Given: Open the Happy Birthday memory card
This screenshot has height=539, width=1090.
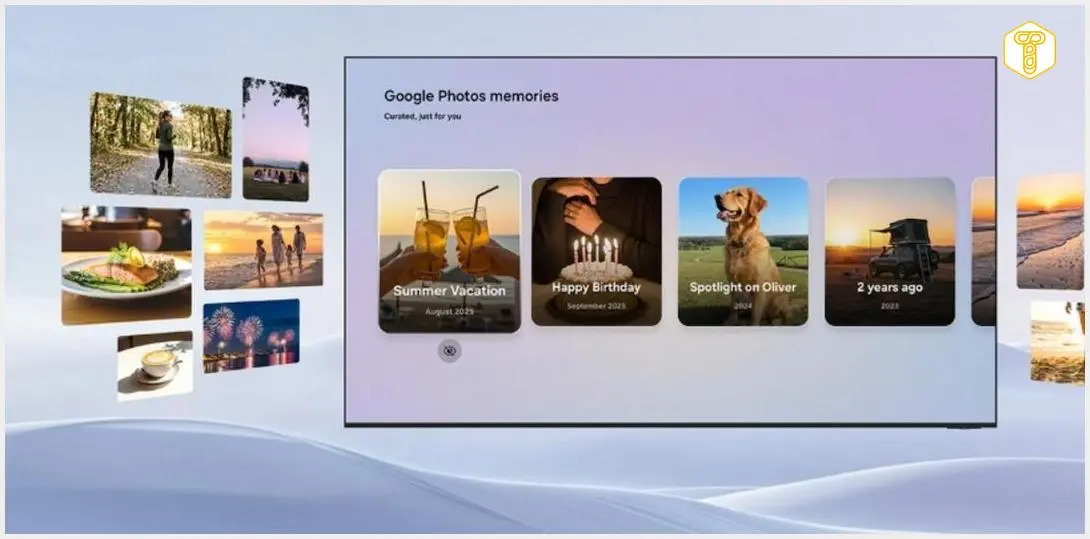Looking at the screenshot, I should [x=596, y=251].
